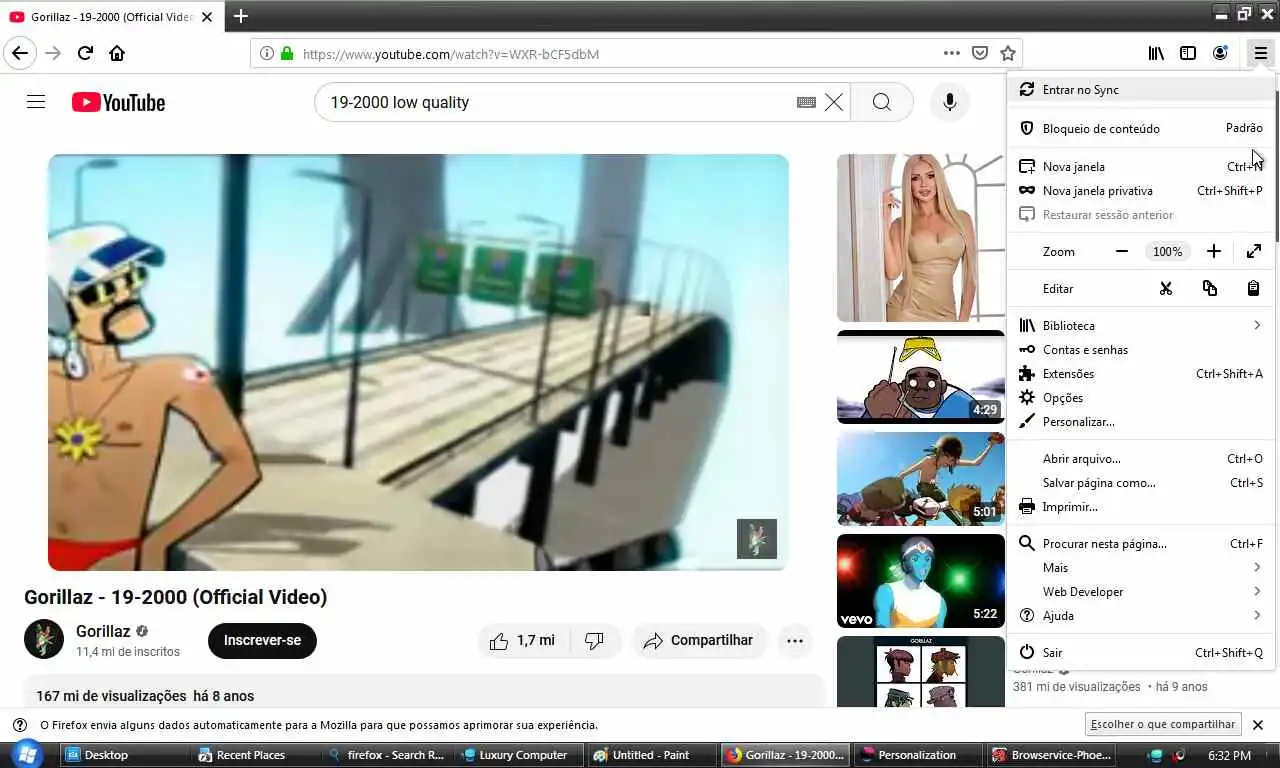
Task: Run YouTube search with magnifier button
Action: tap(882, 102)
